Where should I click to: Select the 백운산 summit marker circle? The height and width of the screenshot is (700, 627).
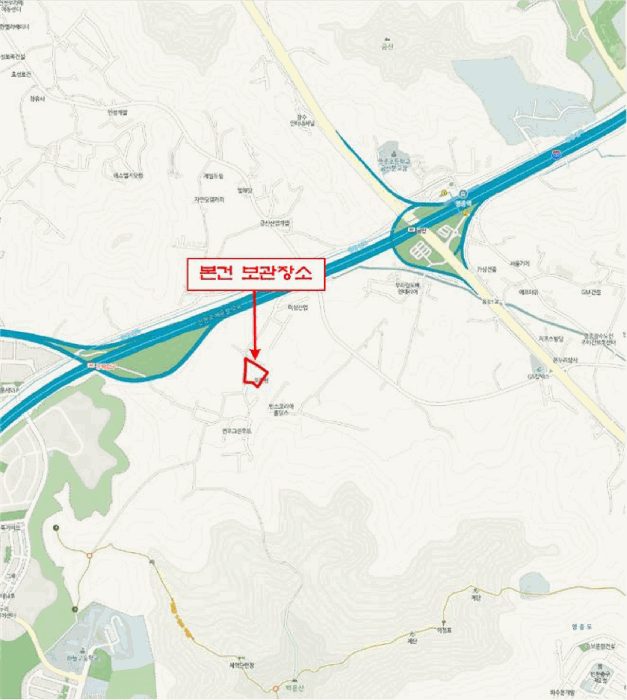[276, 689]
